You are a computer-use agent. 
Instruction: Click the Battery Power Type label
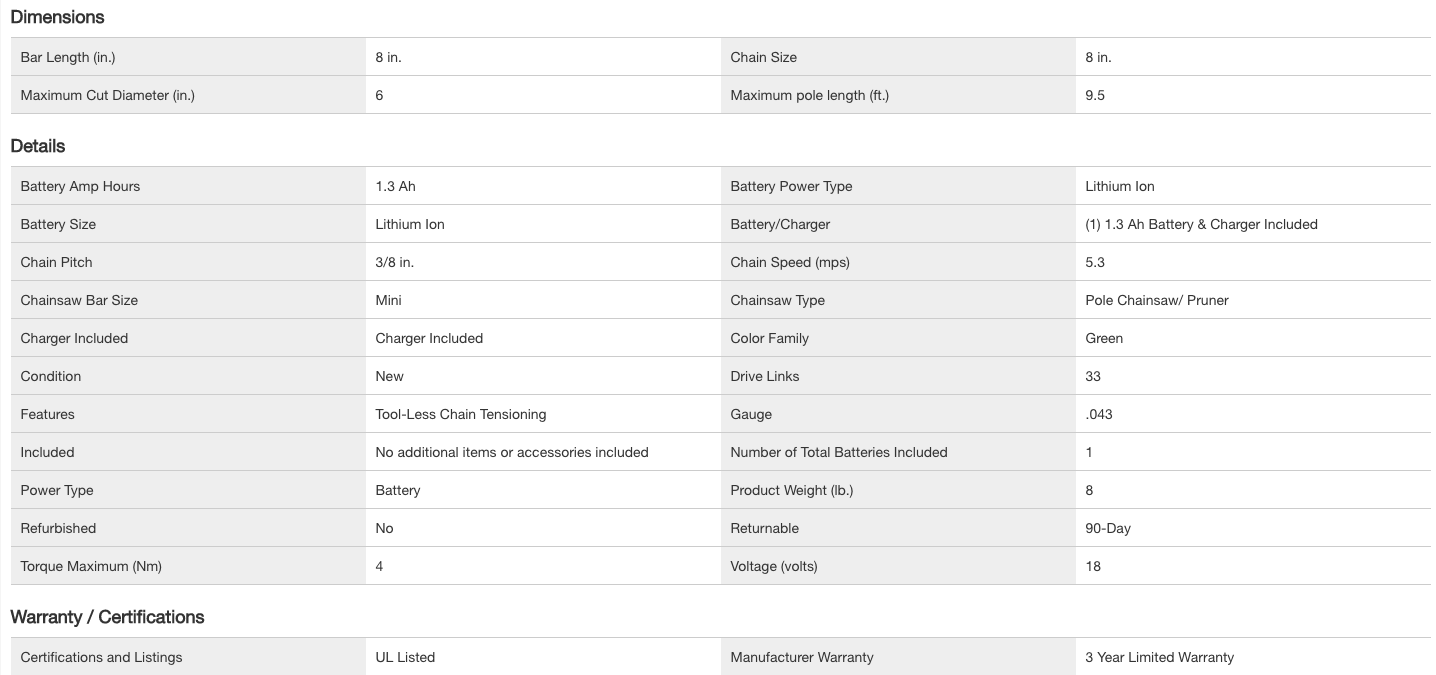click(x=791, y=186)
